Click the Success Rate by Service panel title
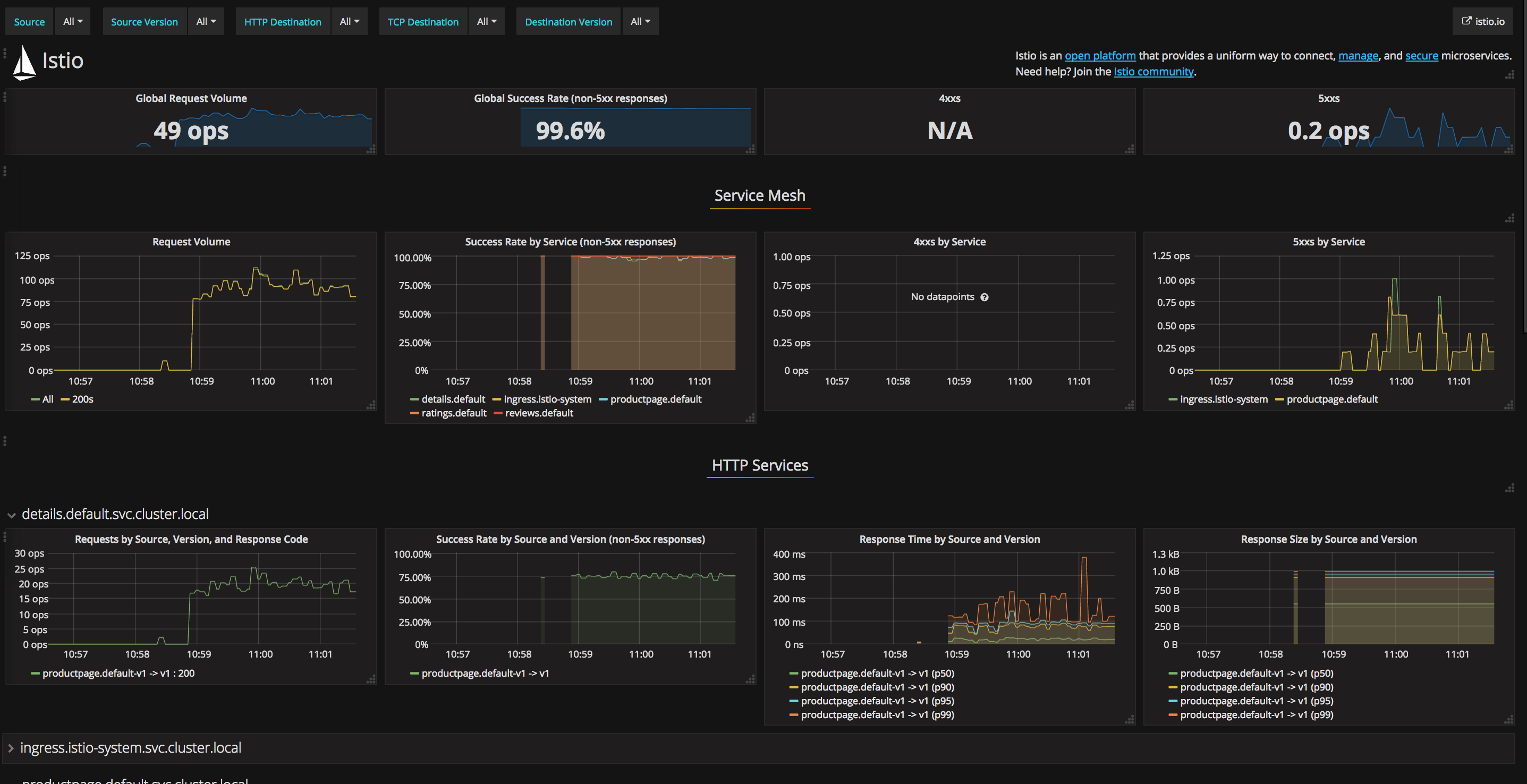Image resolution: width=1527 pixels, height=784 pixels. 570,241
